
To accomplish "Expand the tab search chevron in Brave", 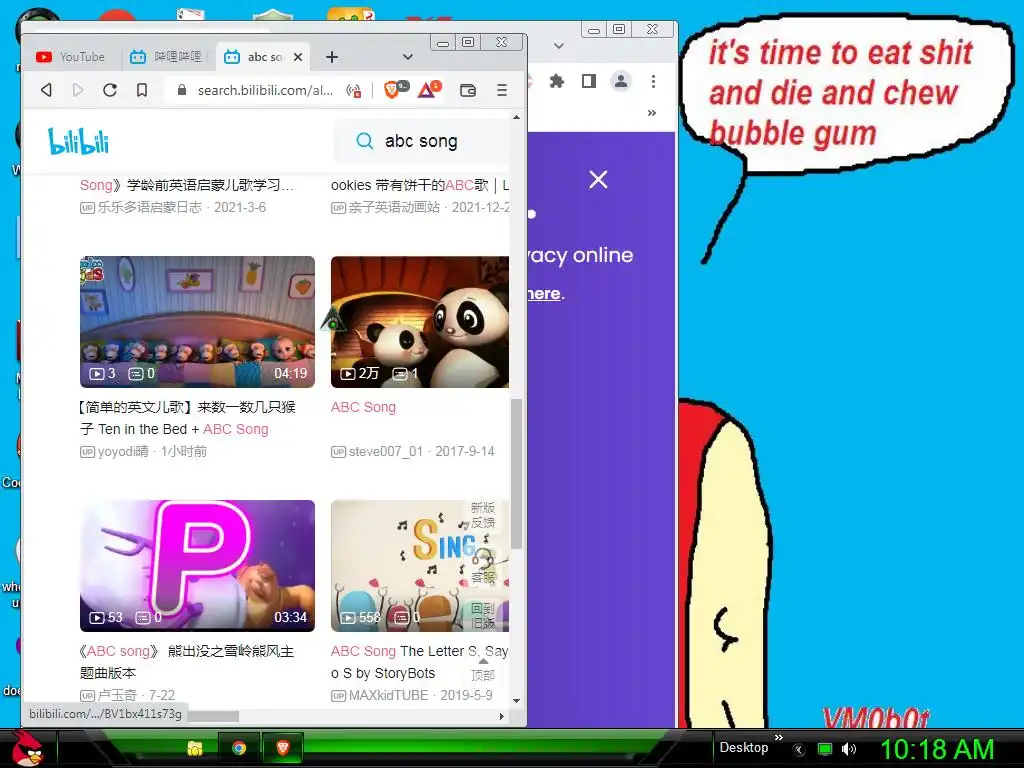I will click(x=408, y=57).
